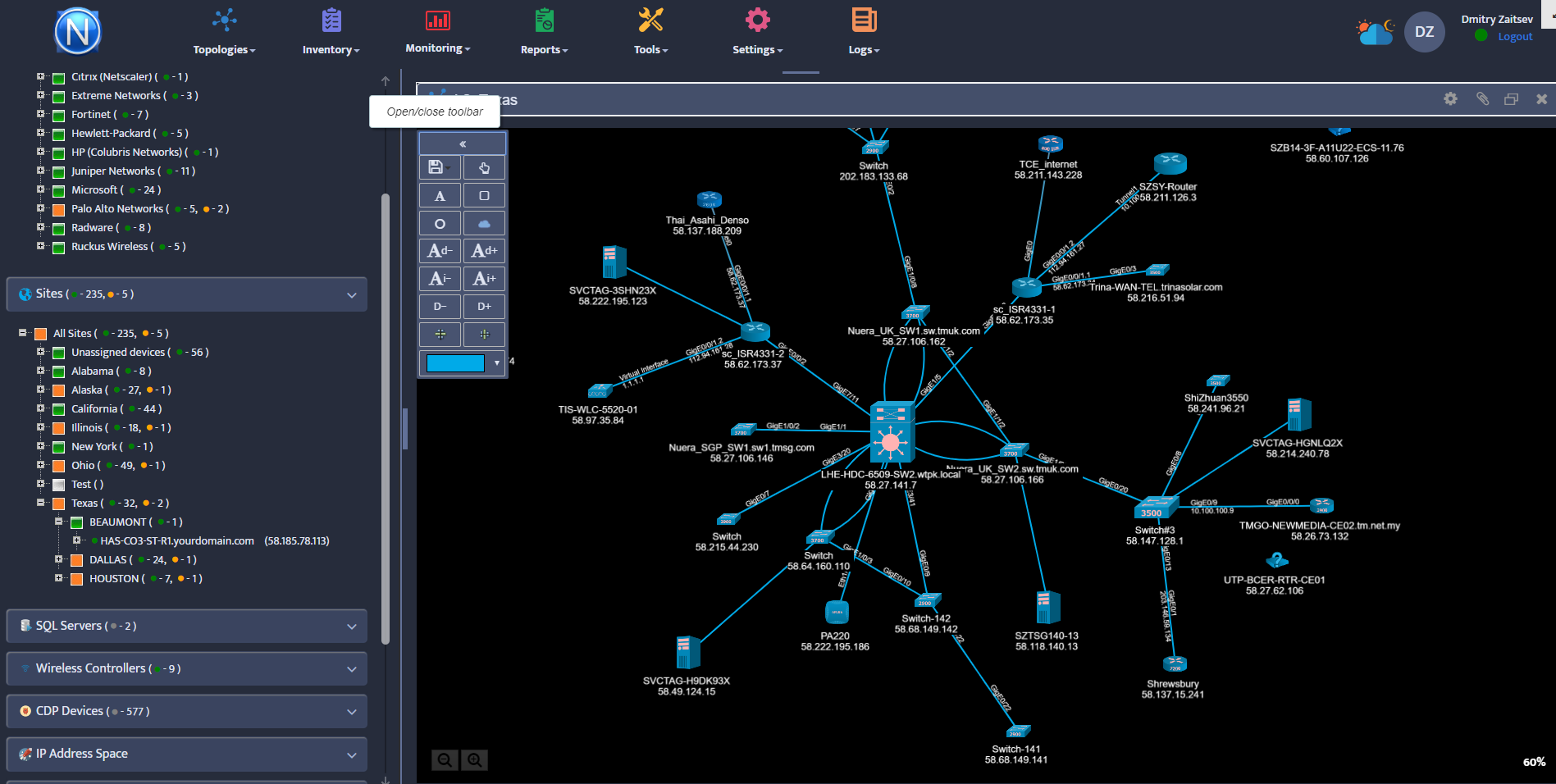
Task: Select the circle shape tool
Action: point(440,223)
